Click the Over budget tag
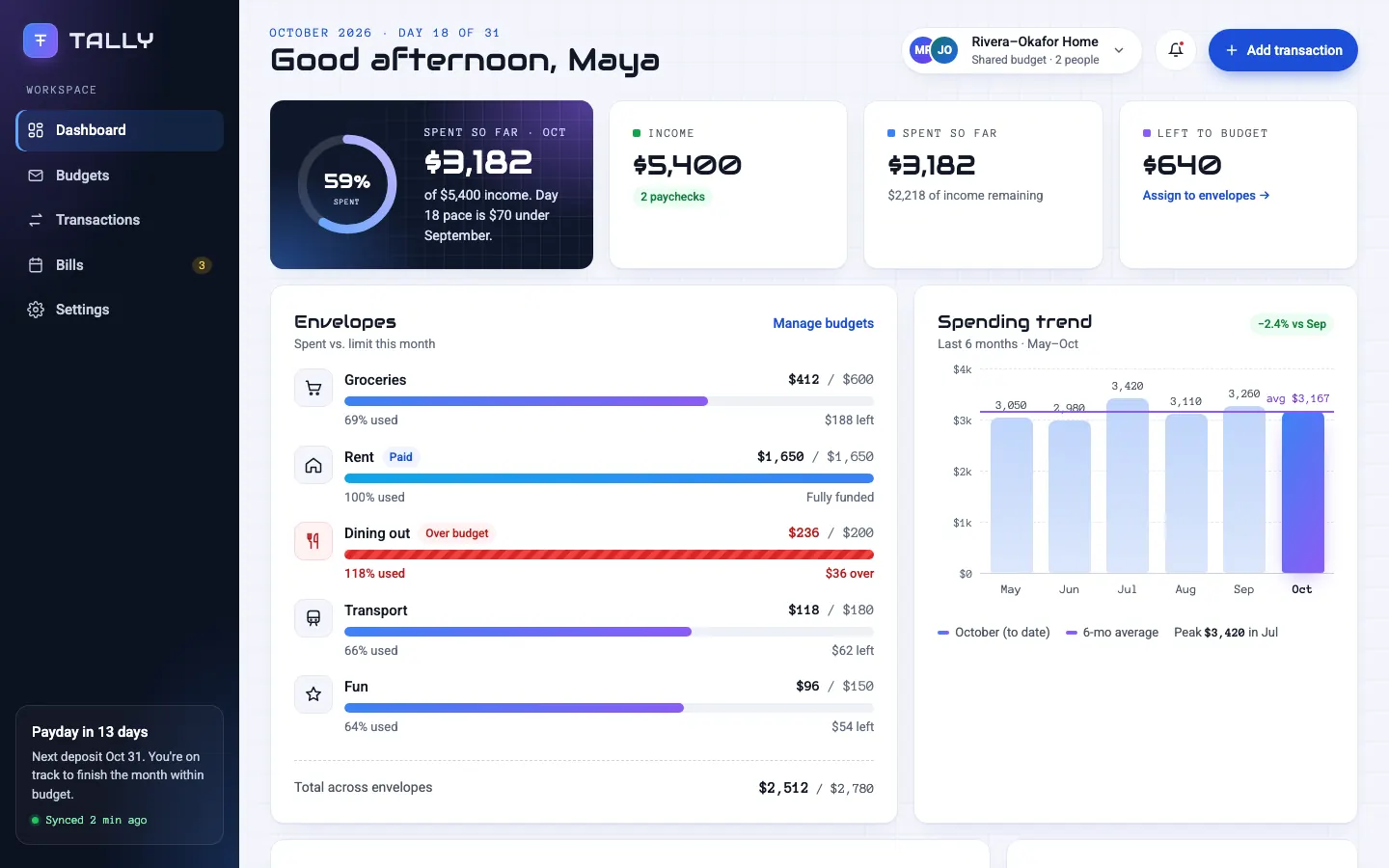The width and height of the screenshot is (1389, 868). point(457,533)
